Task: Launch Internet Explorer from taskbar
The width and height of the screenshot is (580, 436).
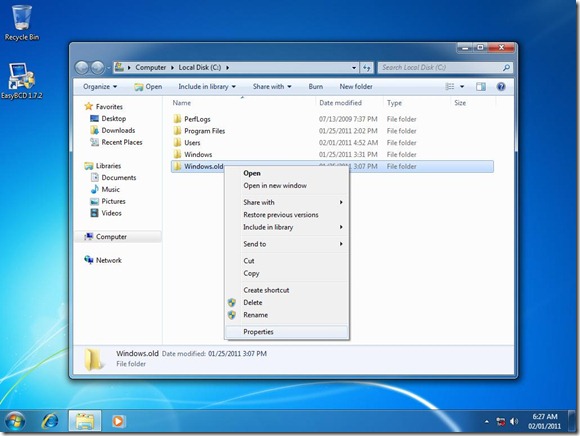Action: pos(50,421)
